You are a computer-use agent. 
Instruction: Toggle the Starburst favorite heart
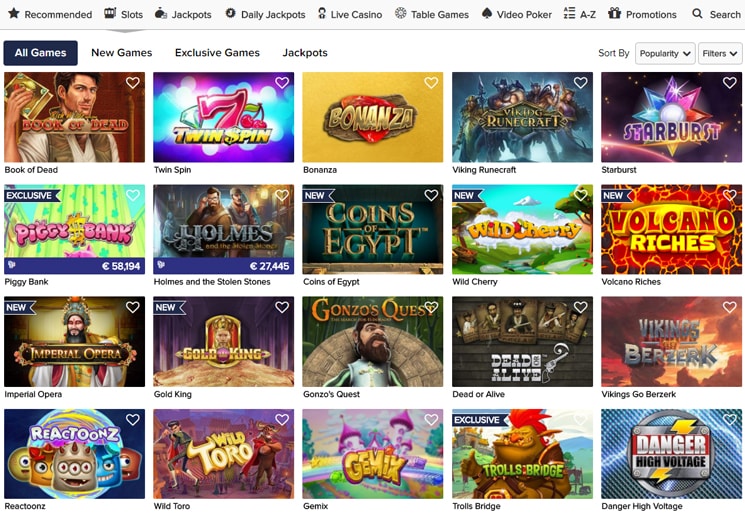coord(729,83)
